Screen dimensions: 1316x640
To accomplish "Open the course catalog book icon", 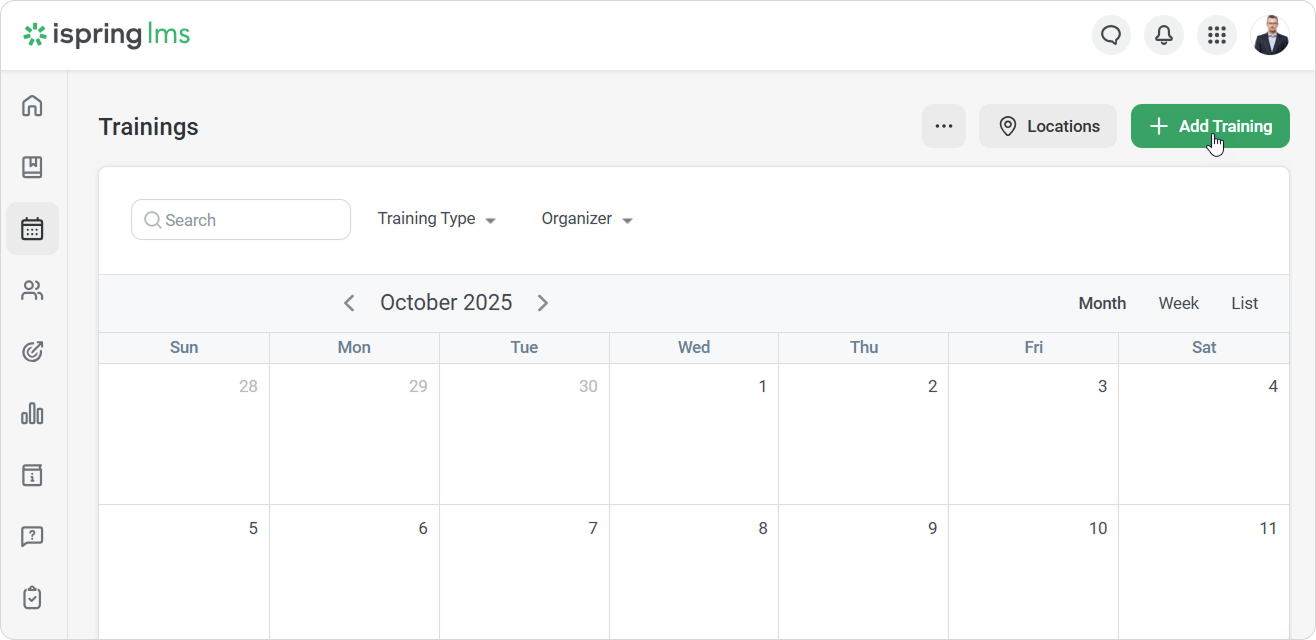I will [32, 167].
